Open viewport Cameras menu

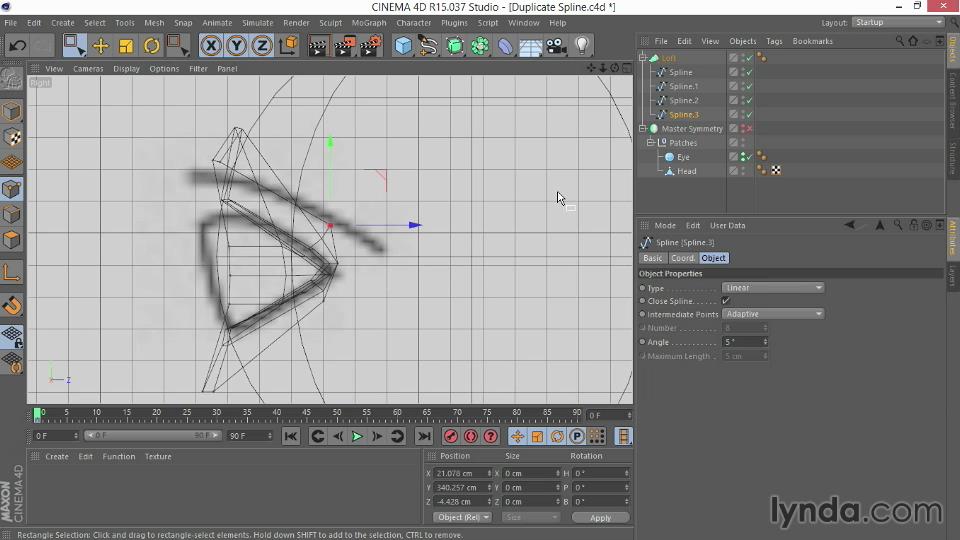(88, 69)
